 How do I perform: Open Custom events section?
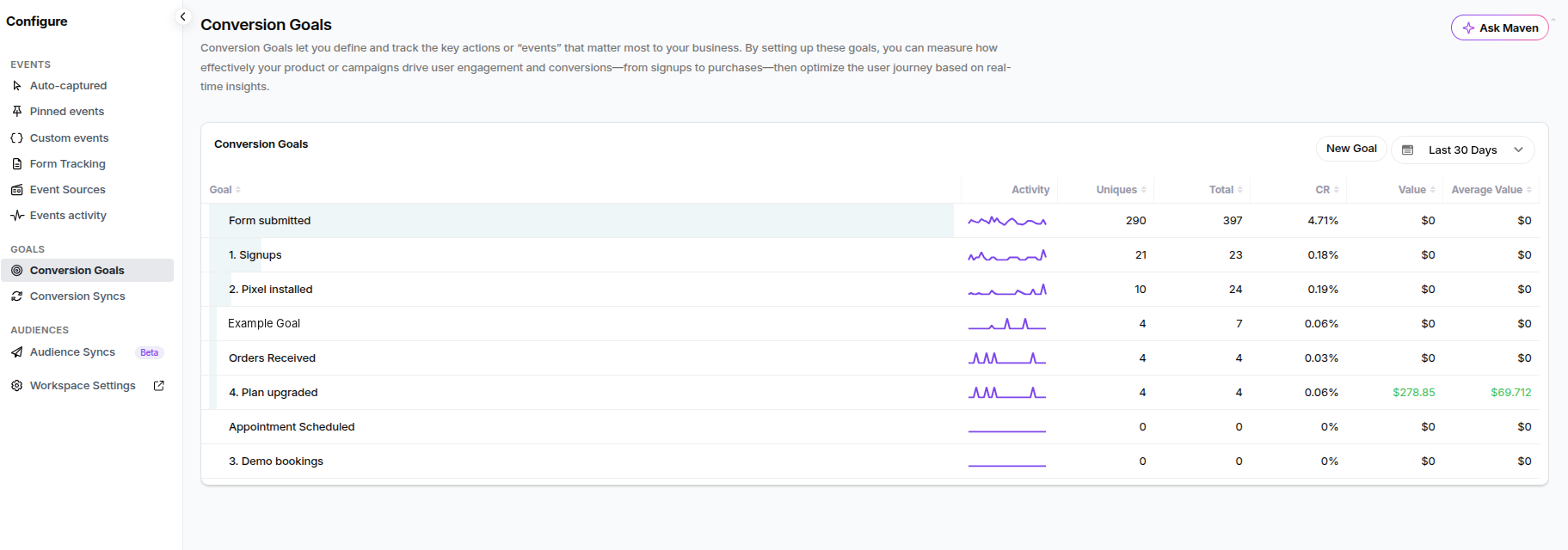click(x=70, y=137)
